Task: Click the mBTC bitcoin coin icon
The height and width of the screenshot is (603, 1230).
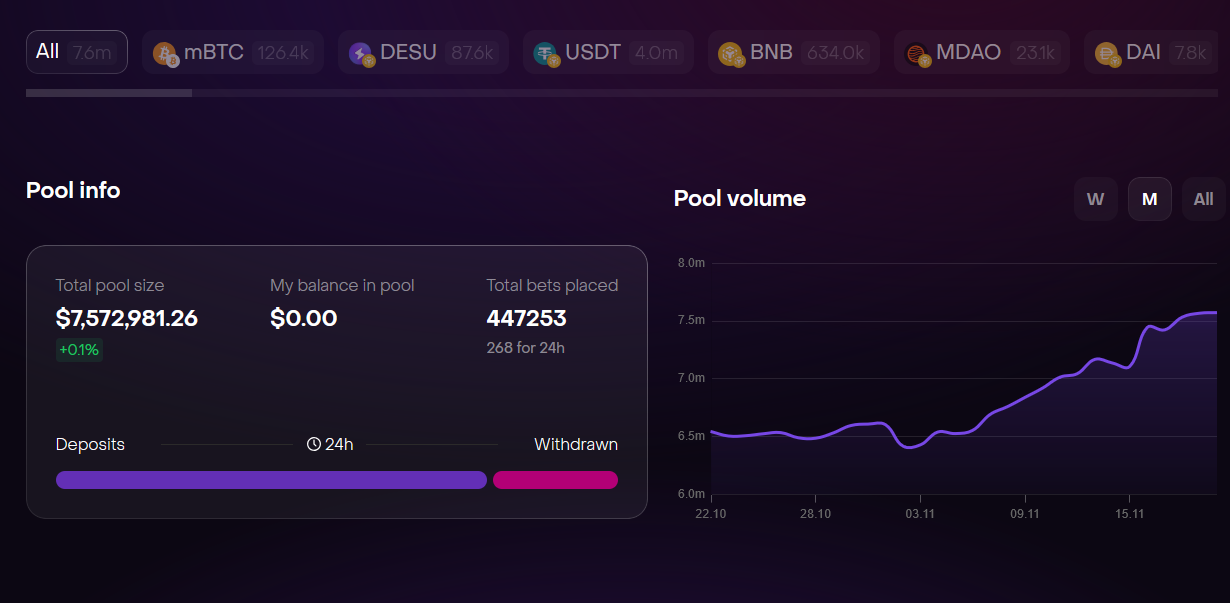Action: click(x=165, y=53)
